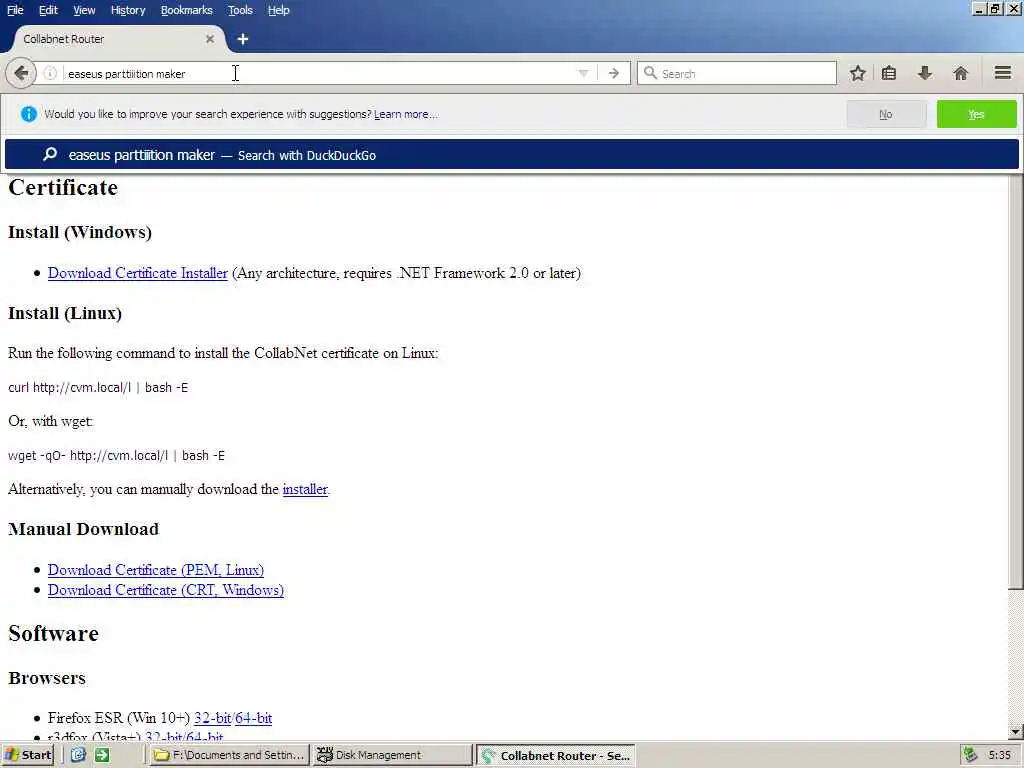Go back using the back arrow button

(x=21, y=73)
